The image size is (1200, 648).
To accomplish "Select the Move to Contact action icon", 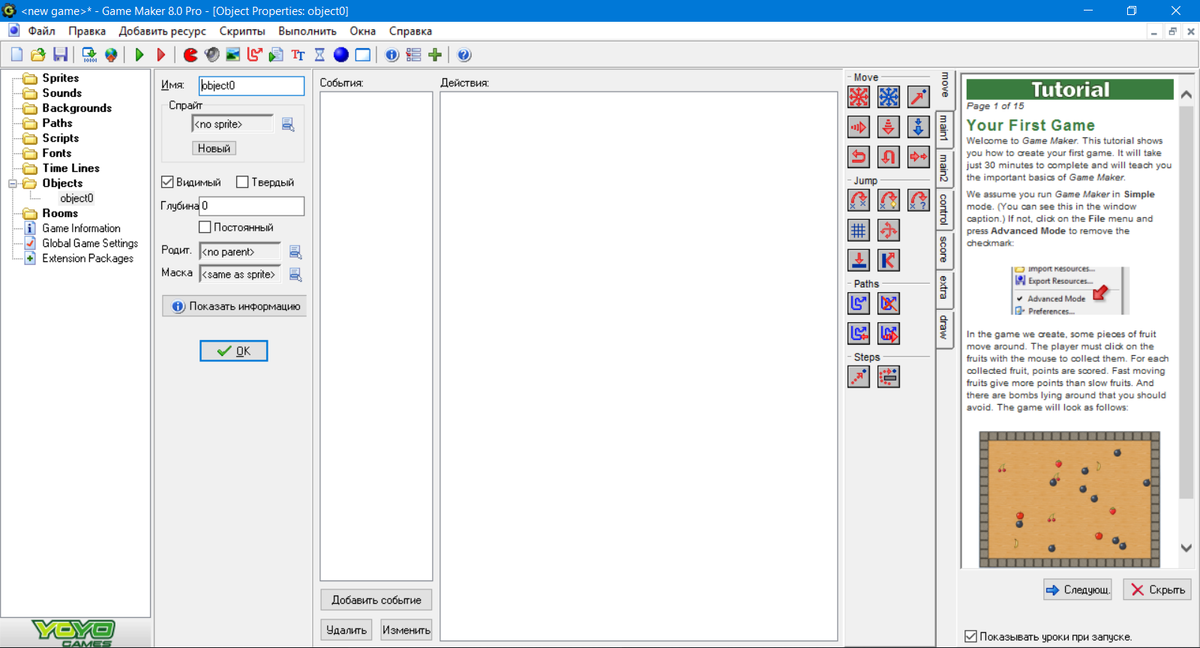I will [x=859, y=260].
